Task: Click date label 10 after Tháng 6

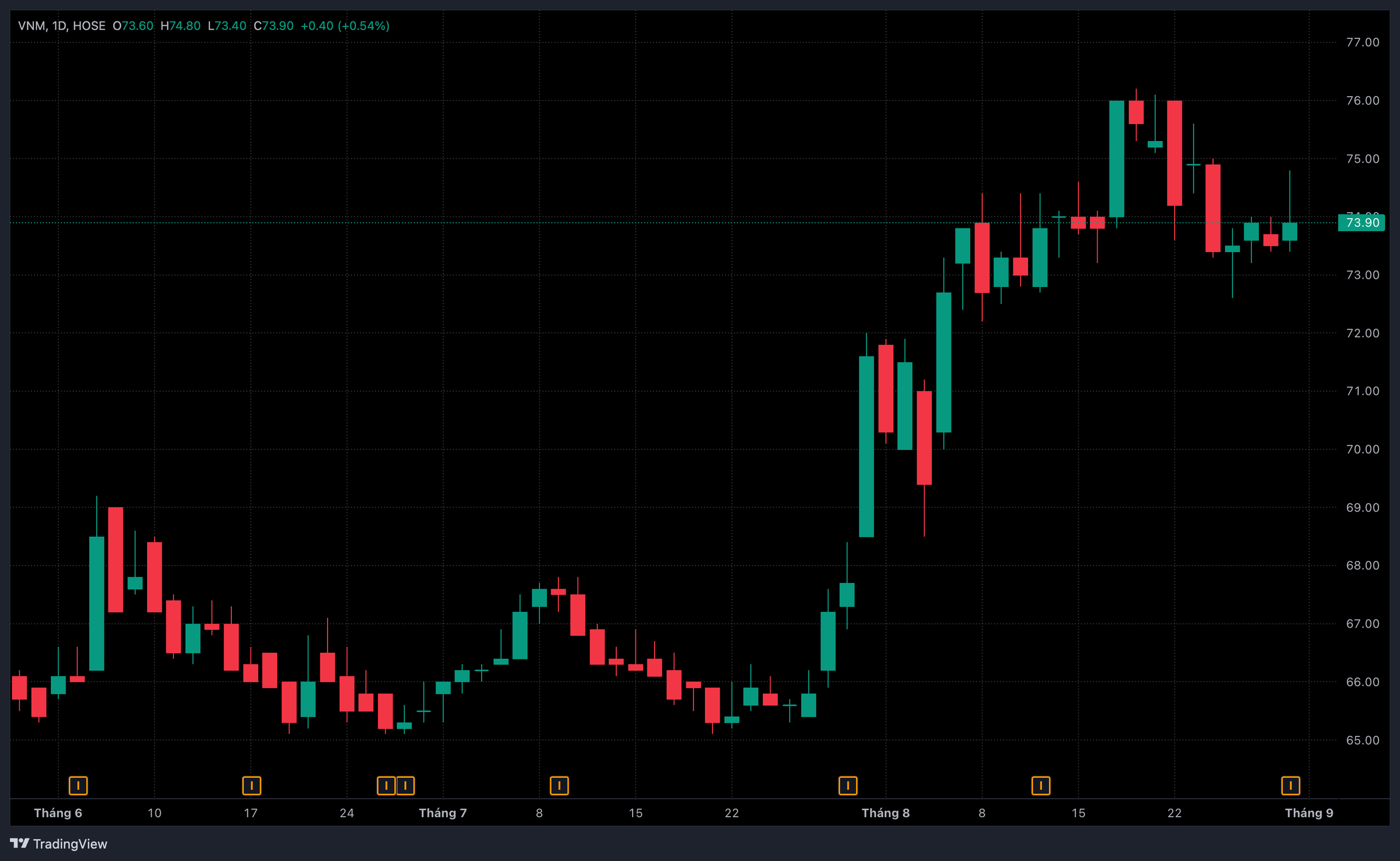Action: coord(154,812)
